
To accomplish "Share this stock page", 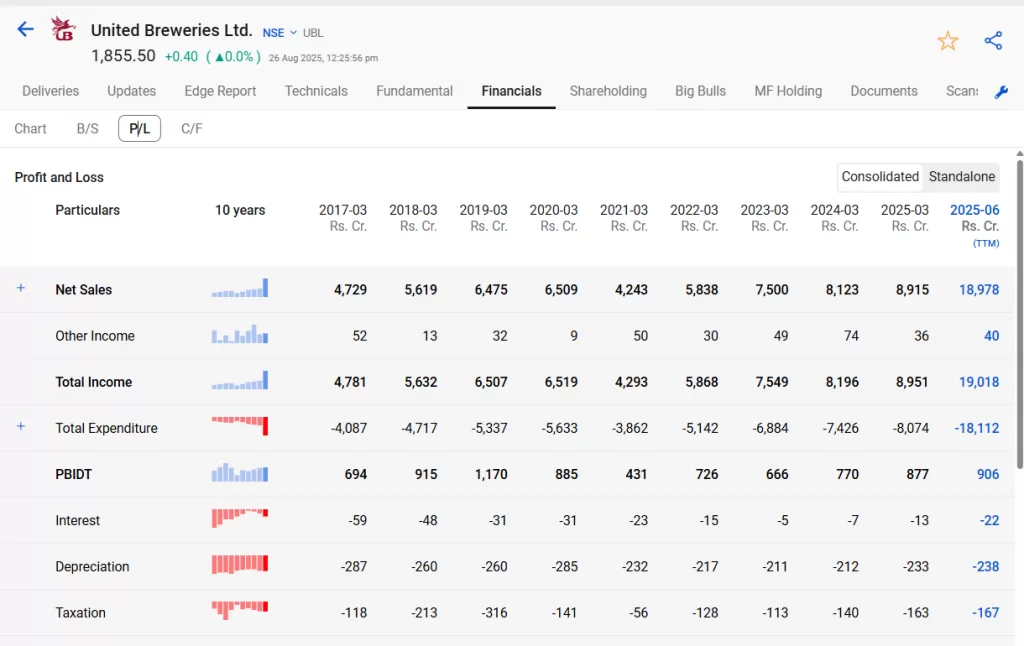I will (993, 40).
